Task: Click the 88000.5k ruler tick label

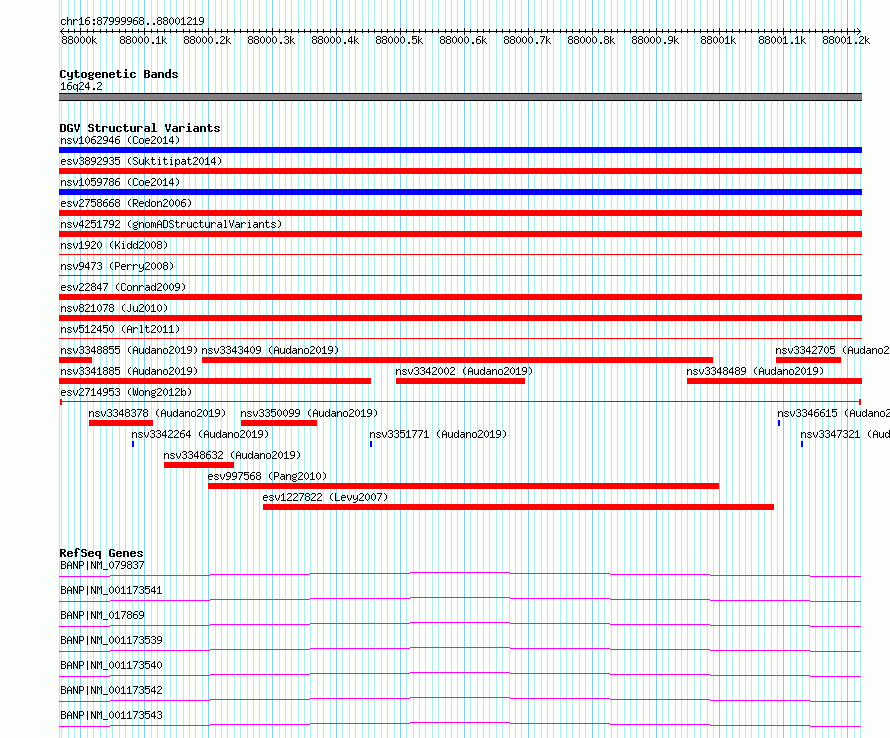Action: pyautogui.click(x=399, y=40)
